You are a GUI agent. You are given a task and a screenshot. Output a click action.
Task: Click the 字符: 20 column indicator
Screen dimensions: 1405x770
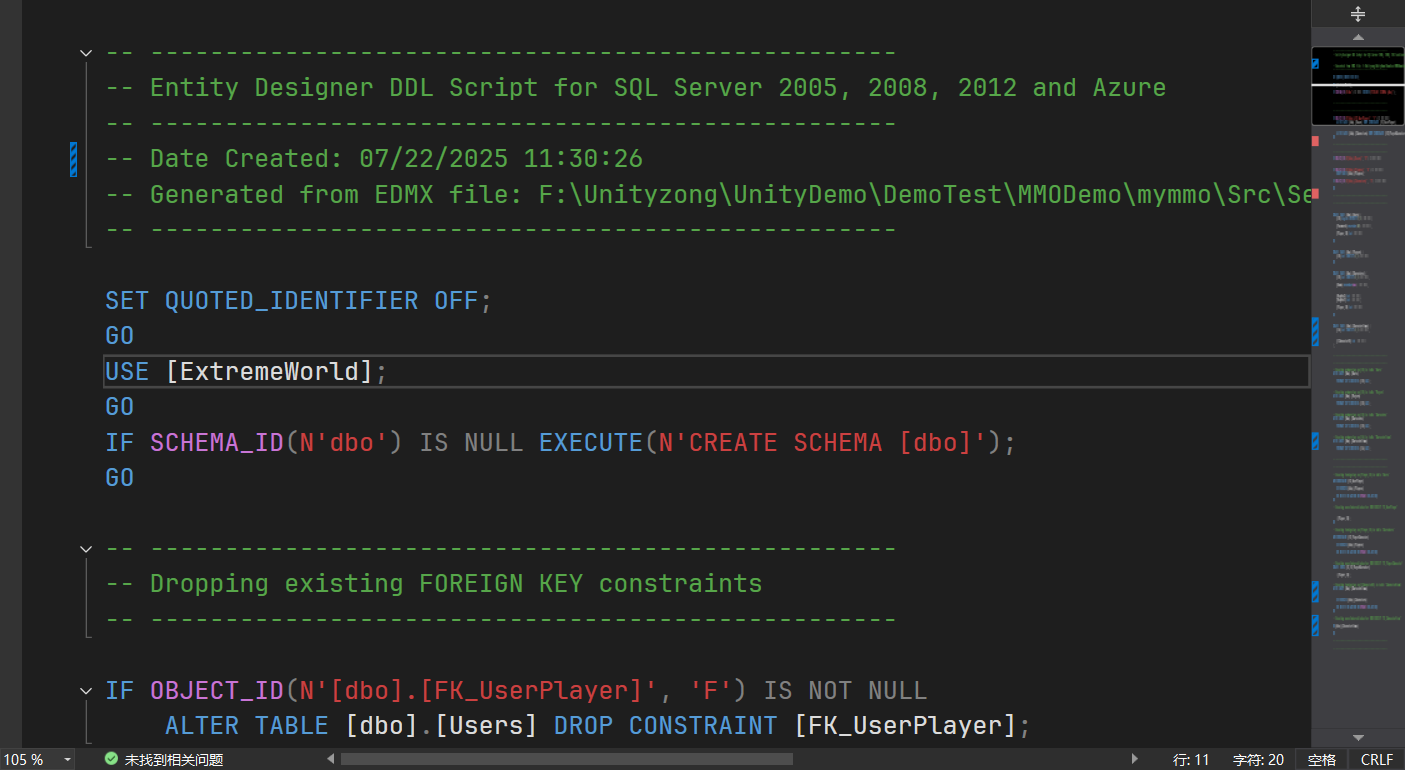1258,759
